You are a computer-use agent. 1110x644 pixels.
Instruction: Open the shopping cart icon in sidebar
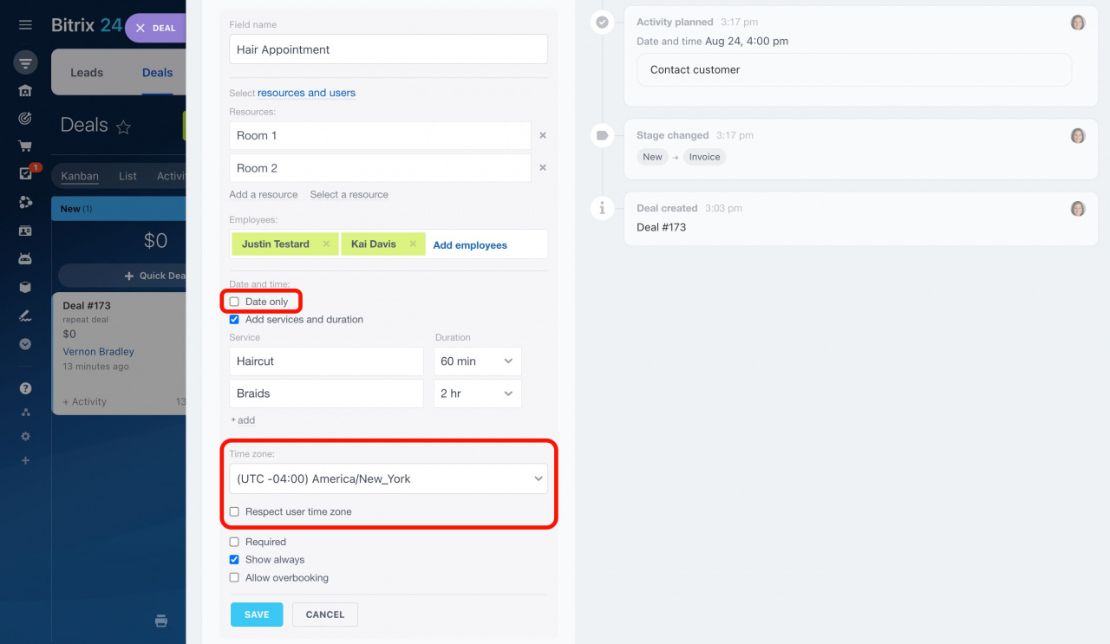(25, 146)
